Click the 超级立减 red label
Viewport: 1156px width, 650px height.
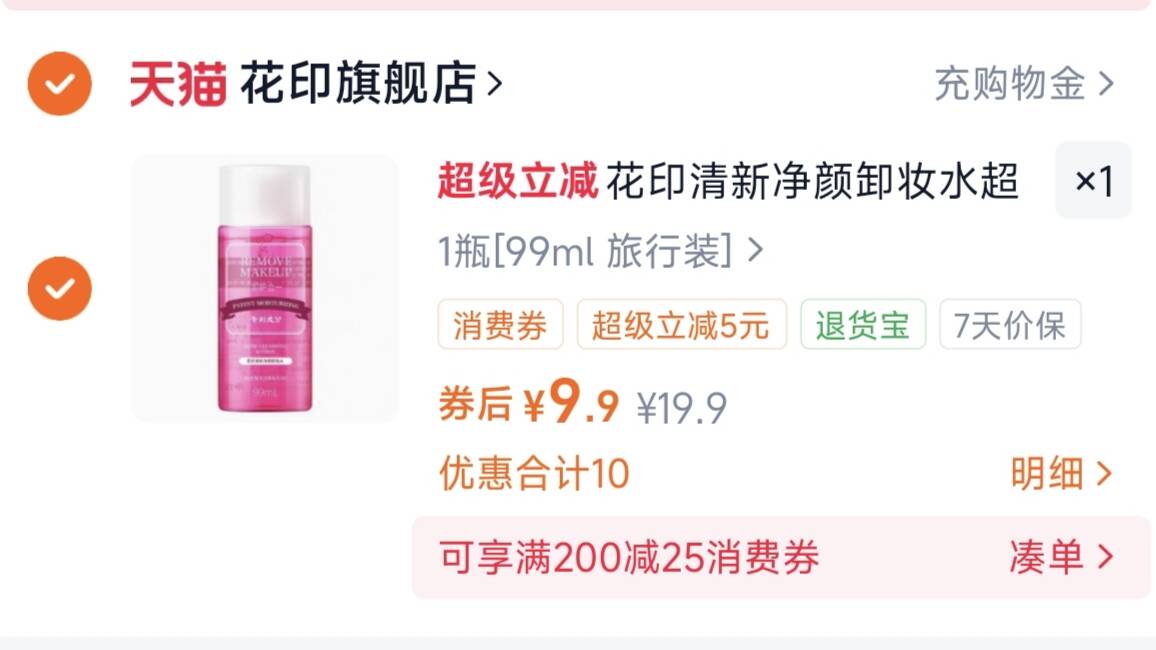518,181
